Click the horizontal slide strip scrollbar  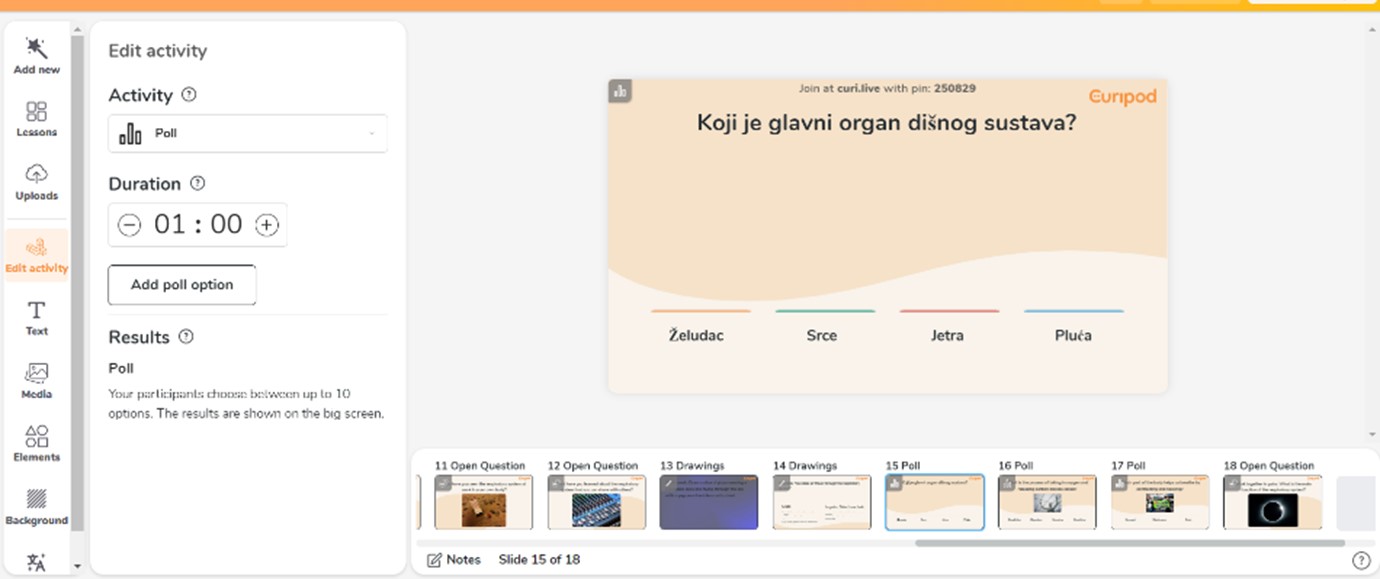point(1130,543)
